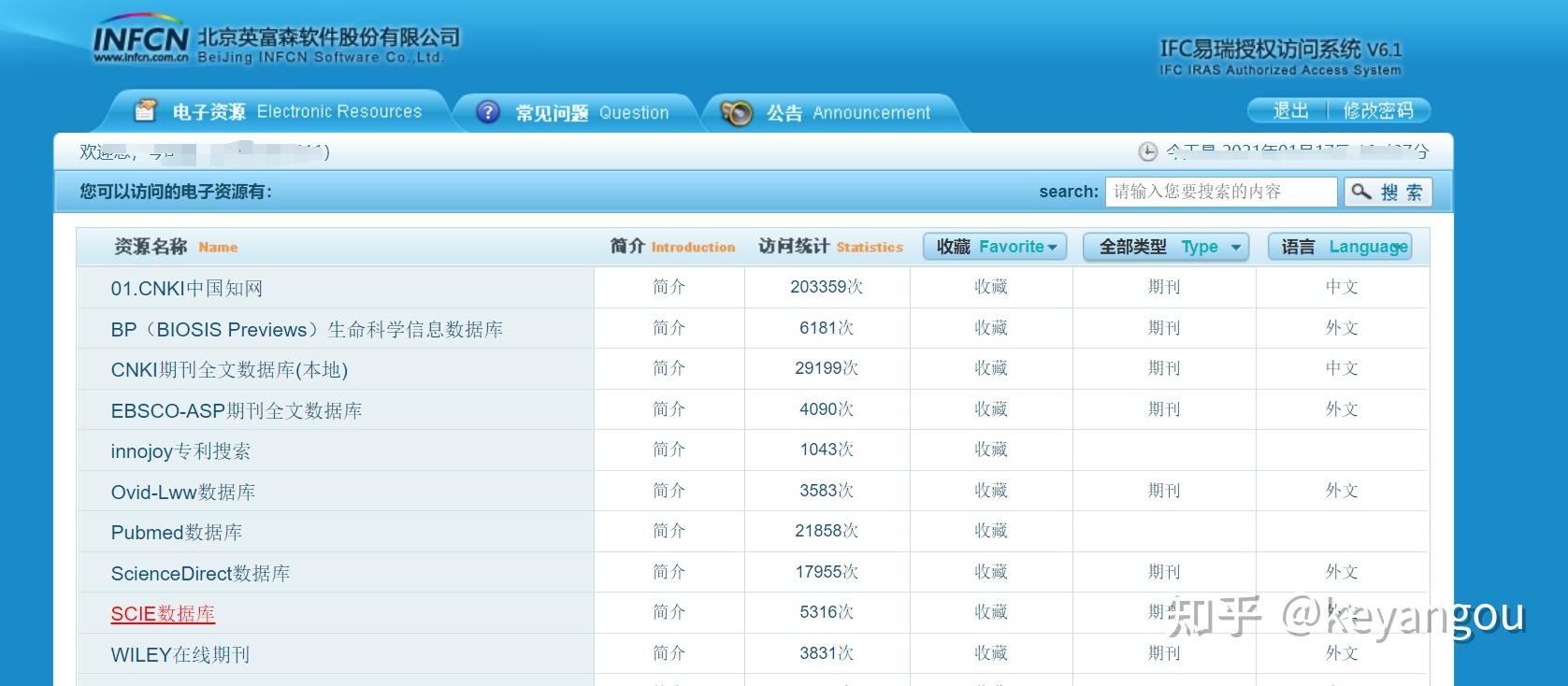Click 收藏 for innojoy专利搜索
This screenshot has height=686, width=1568.
pyautogui.click(x=991, y=450)
